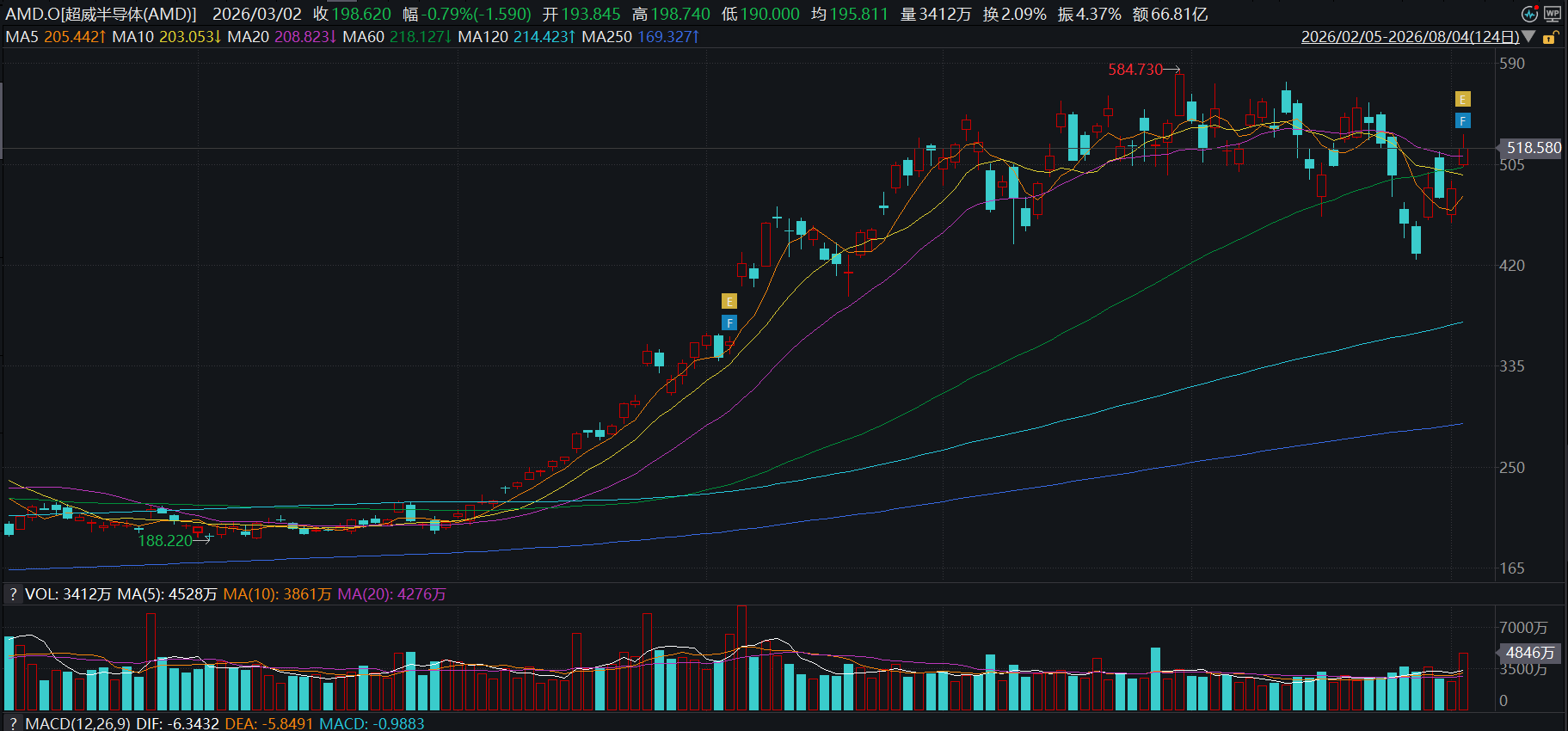Click the mid-chart blue F event marker
1568x731 pixels.
pos(729,322)
